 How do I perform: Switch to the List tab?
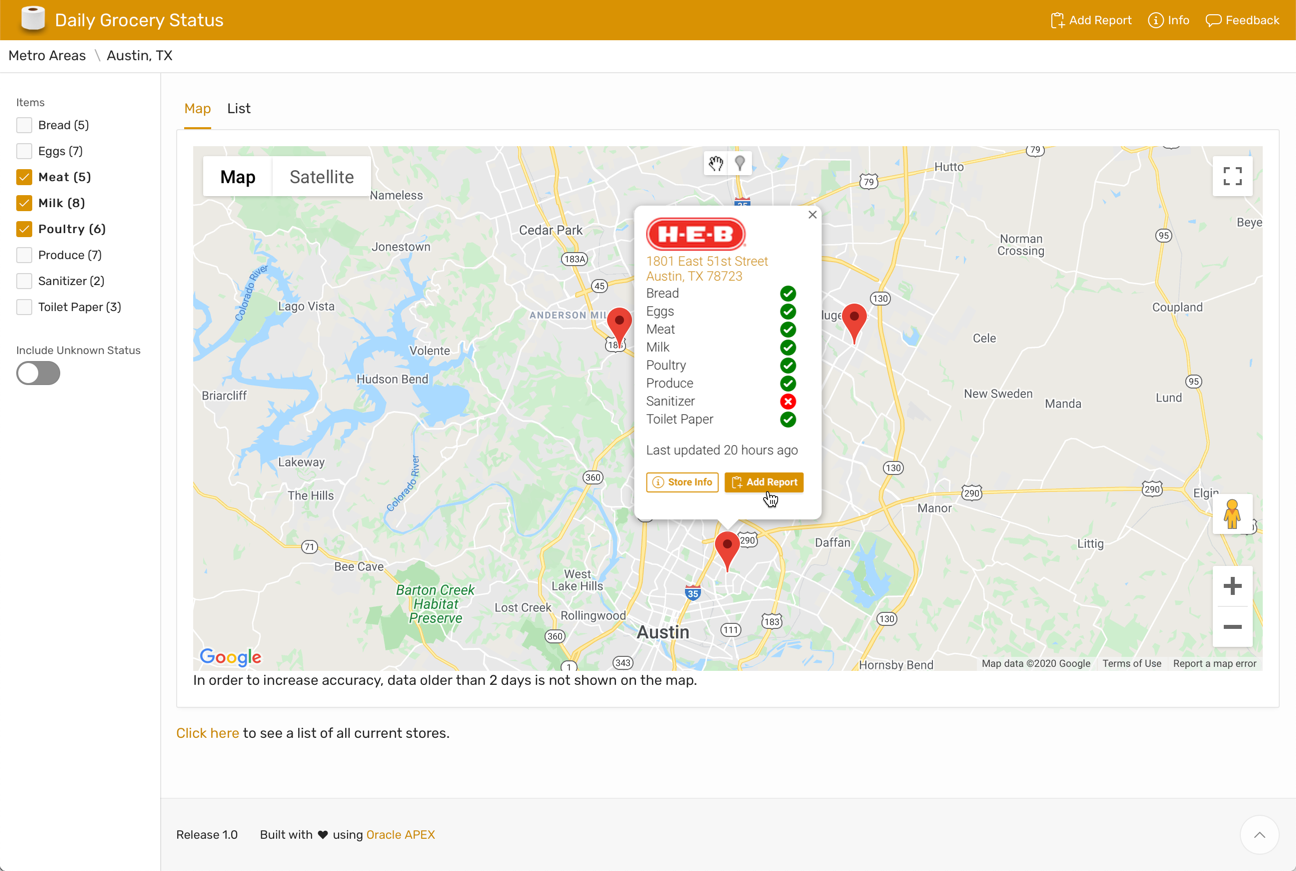coord(238,108)
